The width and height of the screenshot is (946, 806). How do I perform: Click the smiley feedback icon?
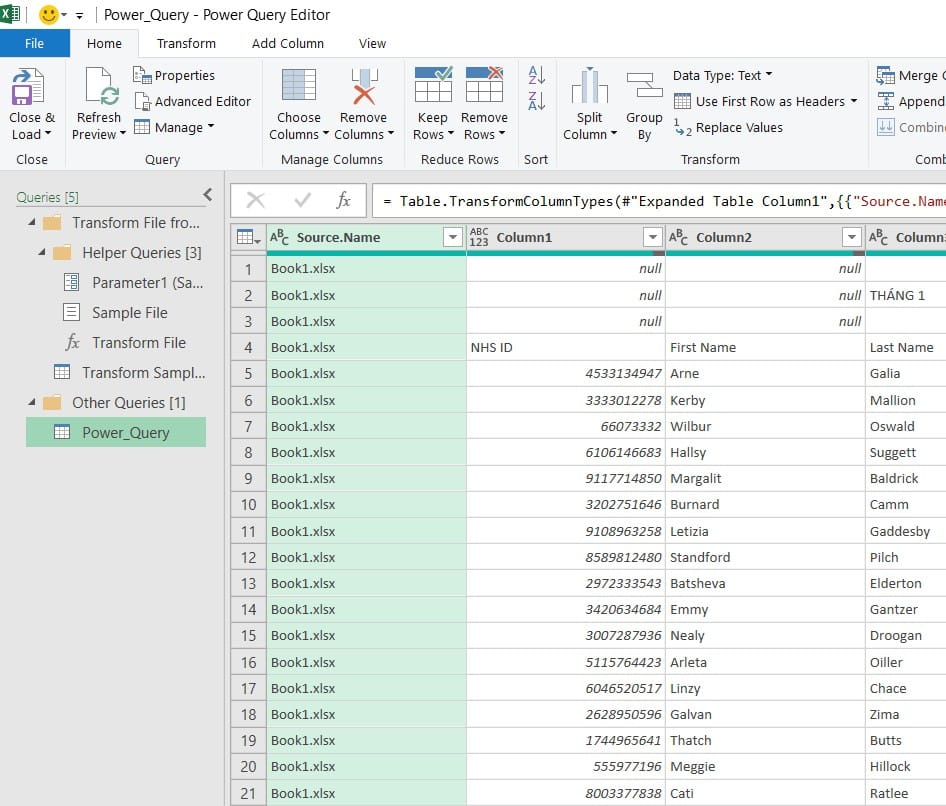[48, 14]
